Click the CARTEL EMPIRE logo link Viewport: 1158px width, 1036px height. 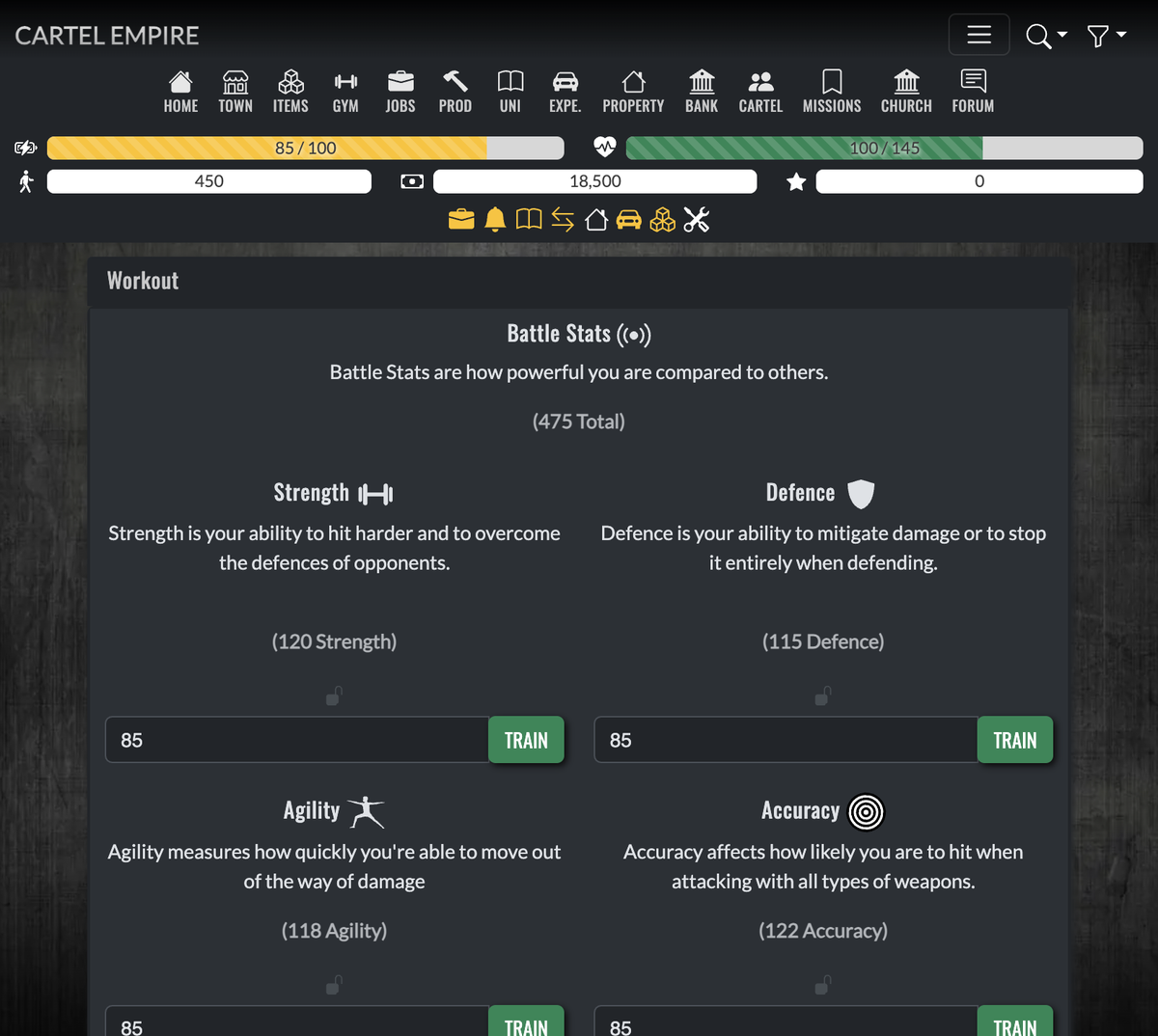pos(107,36)
